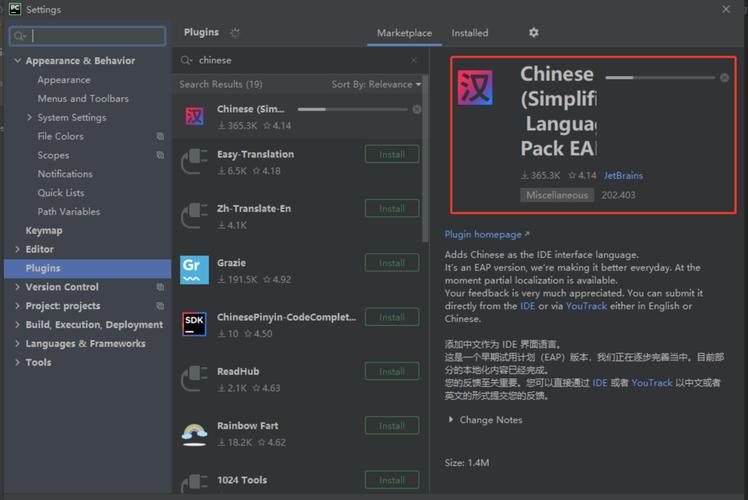Expand the Tools settings section

pos(18,362)
